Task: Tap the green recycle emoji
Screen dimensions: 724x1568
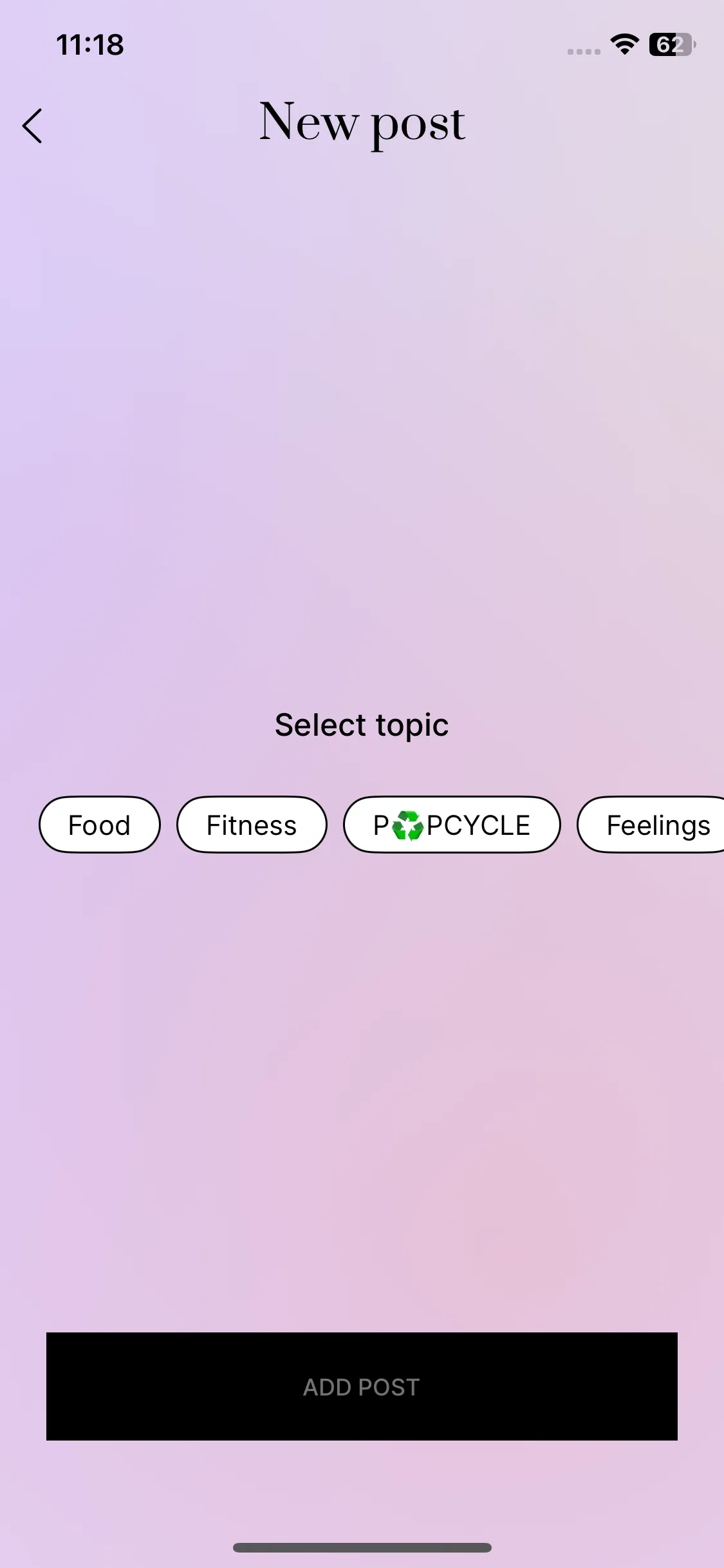Action: (x=407, y=826)
